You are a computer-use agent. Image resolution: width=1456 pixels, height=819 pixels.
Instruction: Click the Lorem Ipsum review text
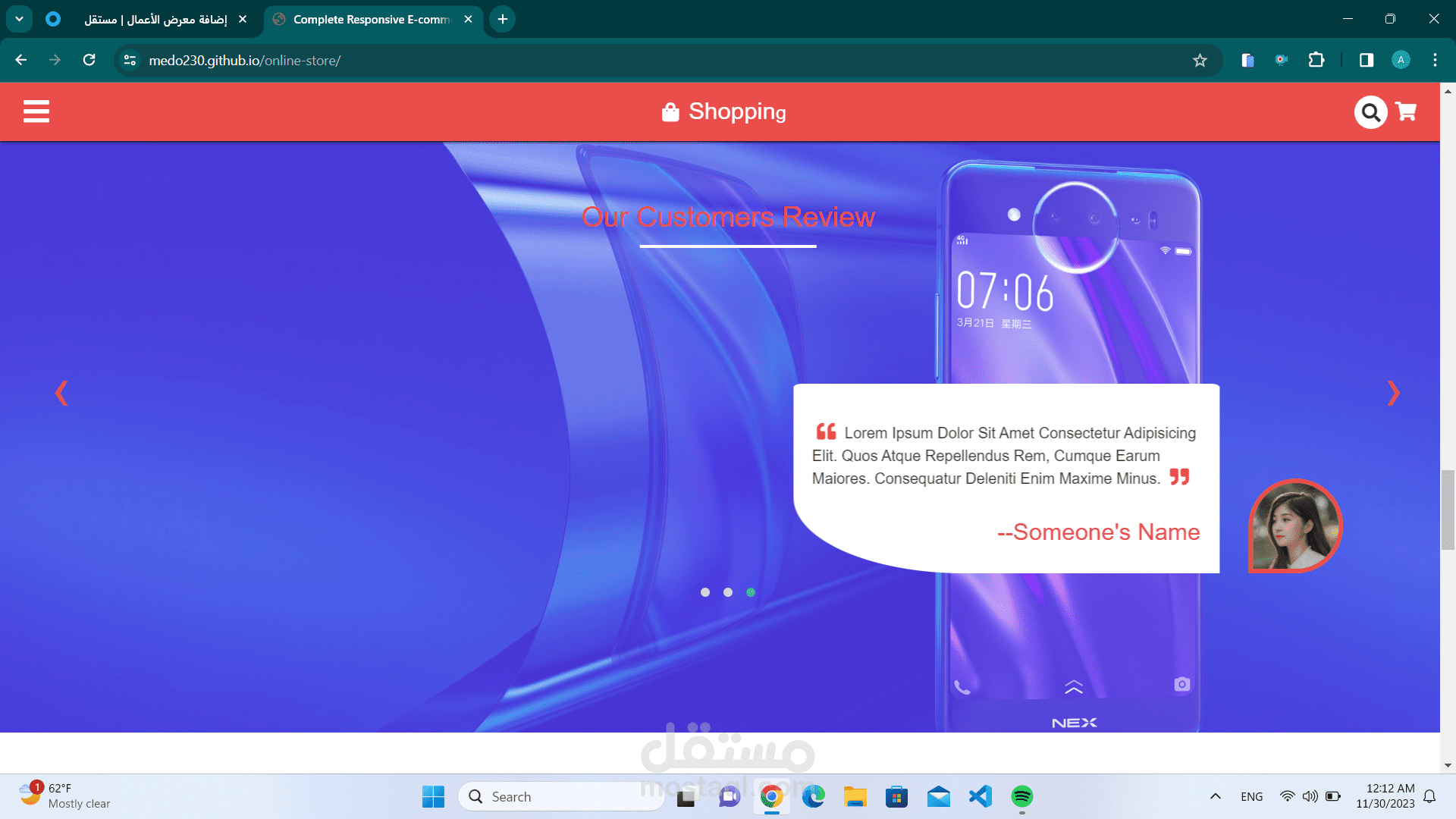pyautogui.click(x=1004, y=455)
